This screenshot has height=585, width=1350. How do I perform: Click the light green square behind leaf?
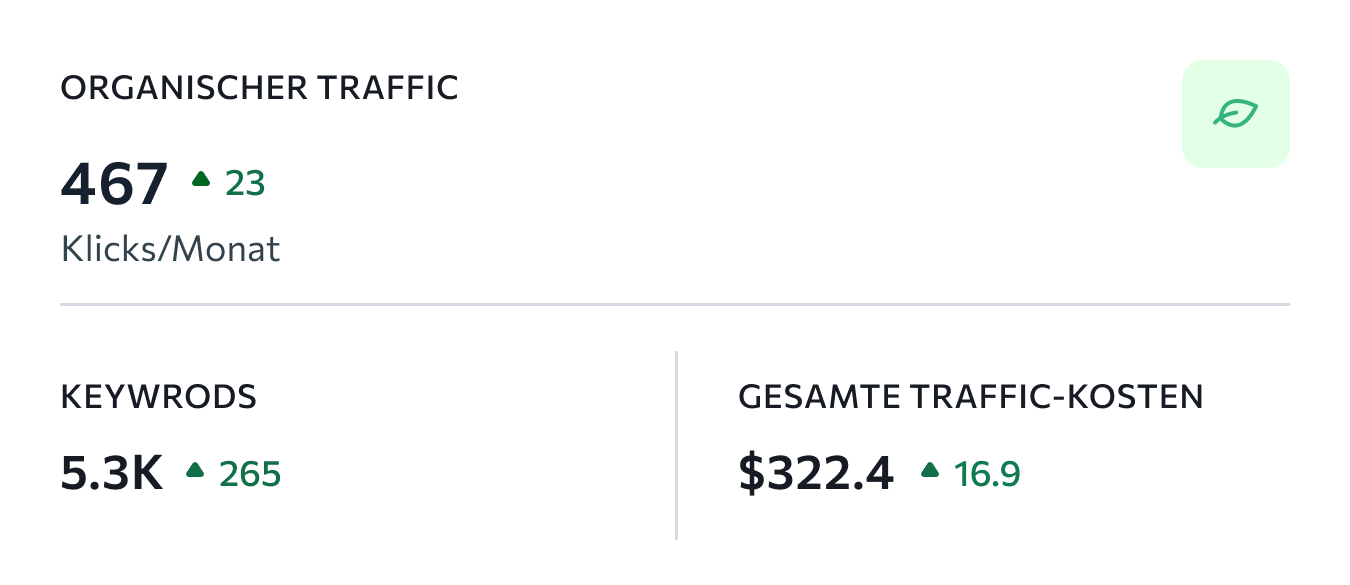pos(1236,114)
